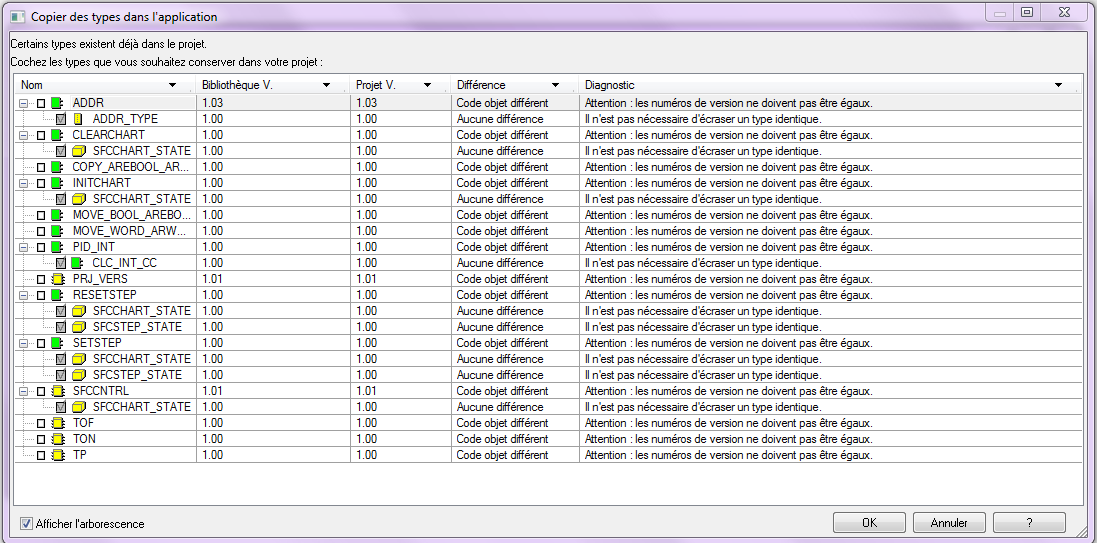Click the yellow icon next to ADDR_TYPE

point(78,119)
